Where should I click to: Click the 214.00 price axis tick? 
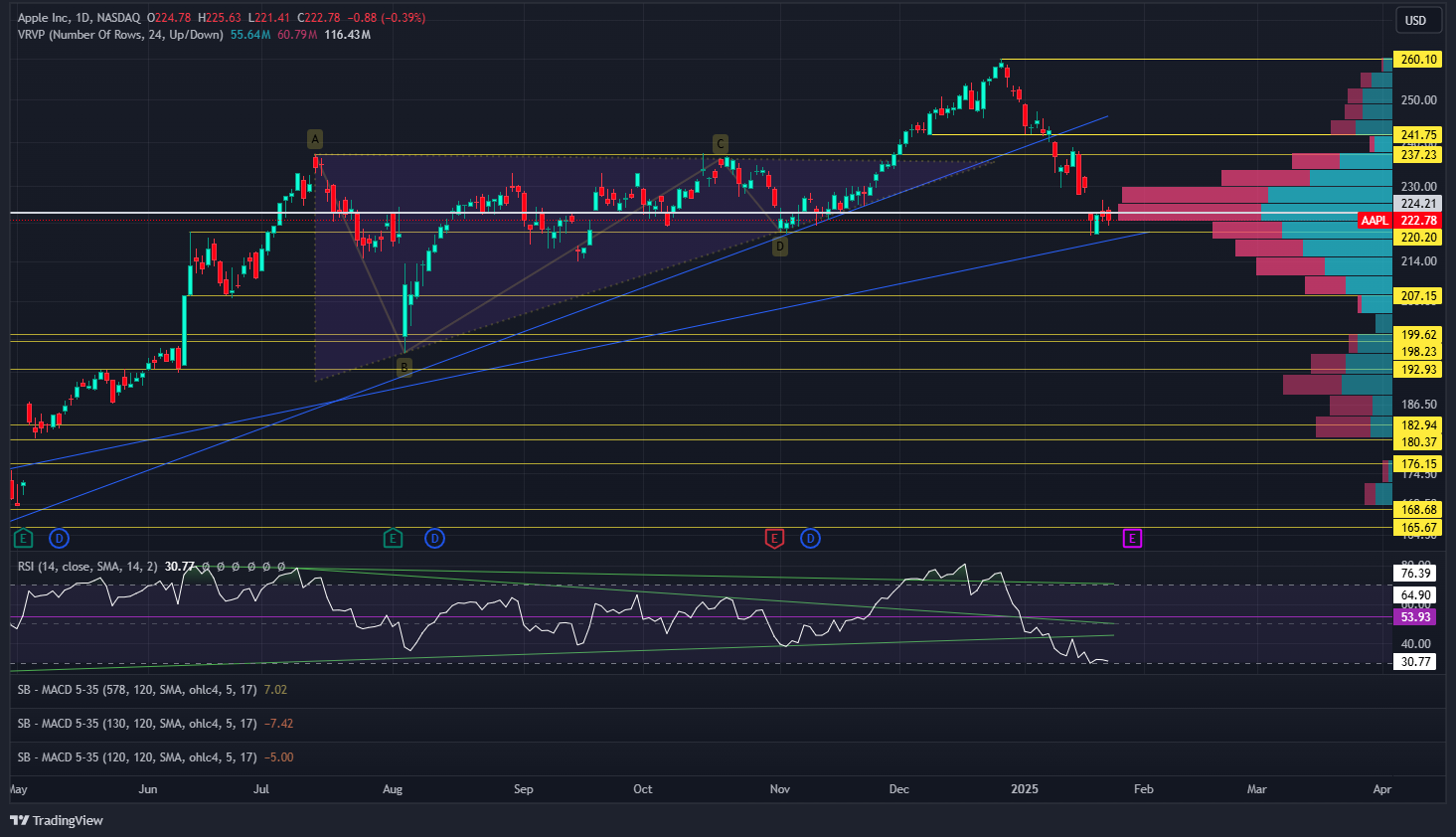(x=1418, y=261)
